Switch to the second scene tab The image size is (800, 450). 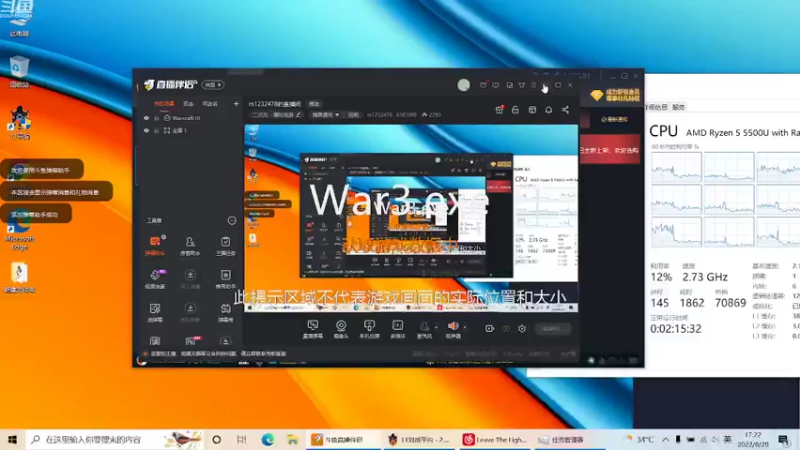[188, 104]
